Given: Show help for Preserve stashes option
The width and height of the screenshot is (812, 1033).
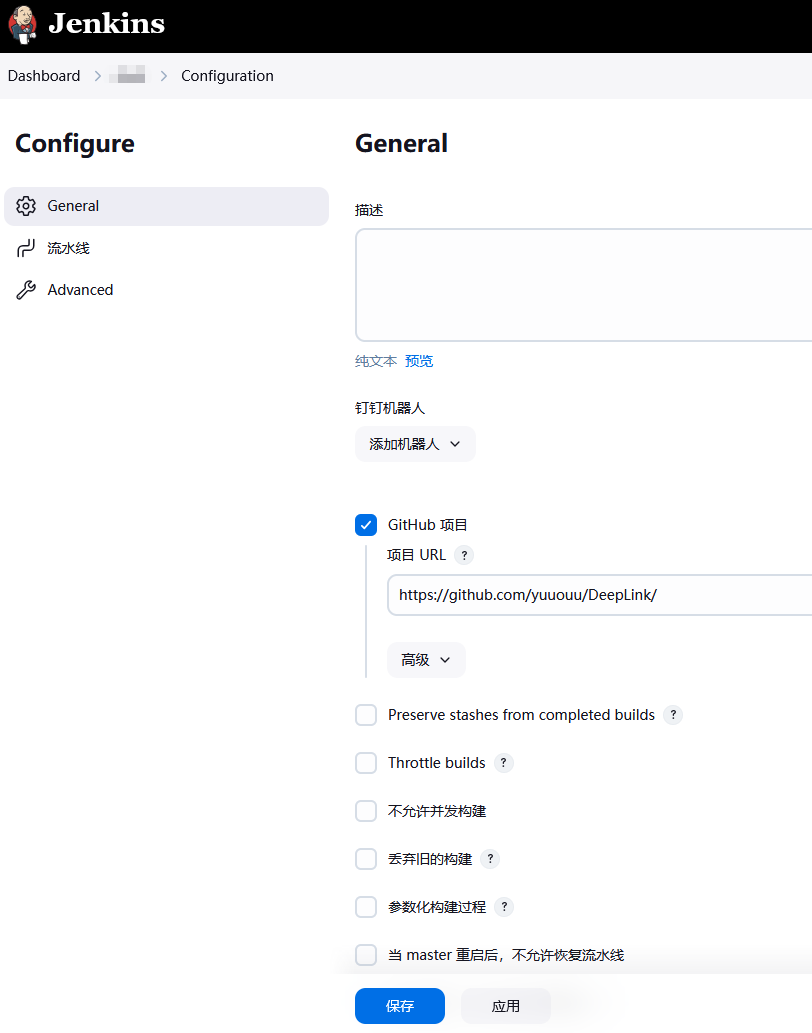Looking at the screenshot, I should pyautogui.click(x=673, y=715).
